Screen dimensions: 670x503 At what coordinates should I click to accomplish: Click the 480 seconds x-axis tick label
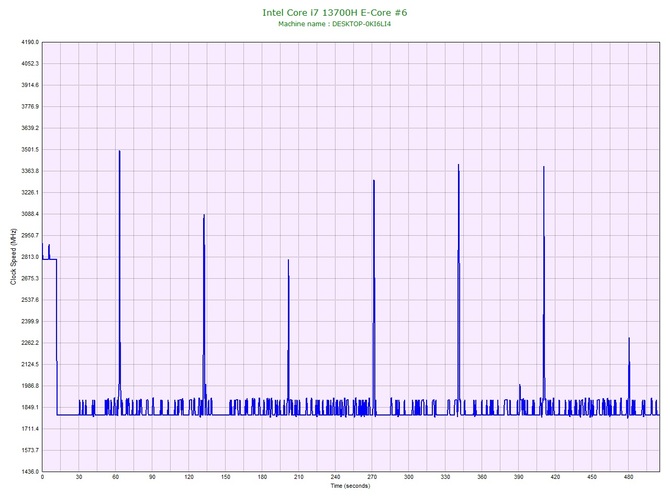[629, 477]
